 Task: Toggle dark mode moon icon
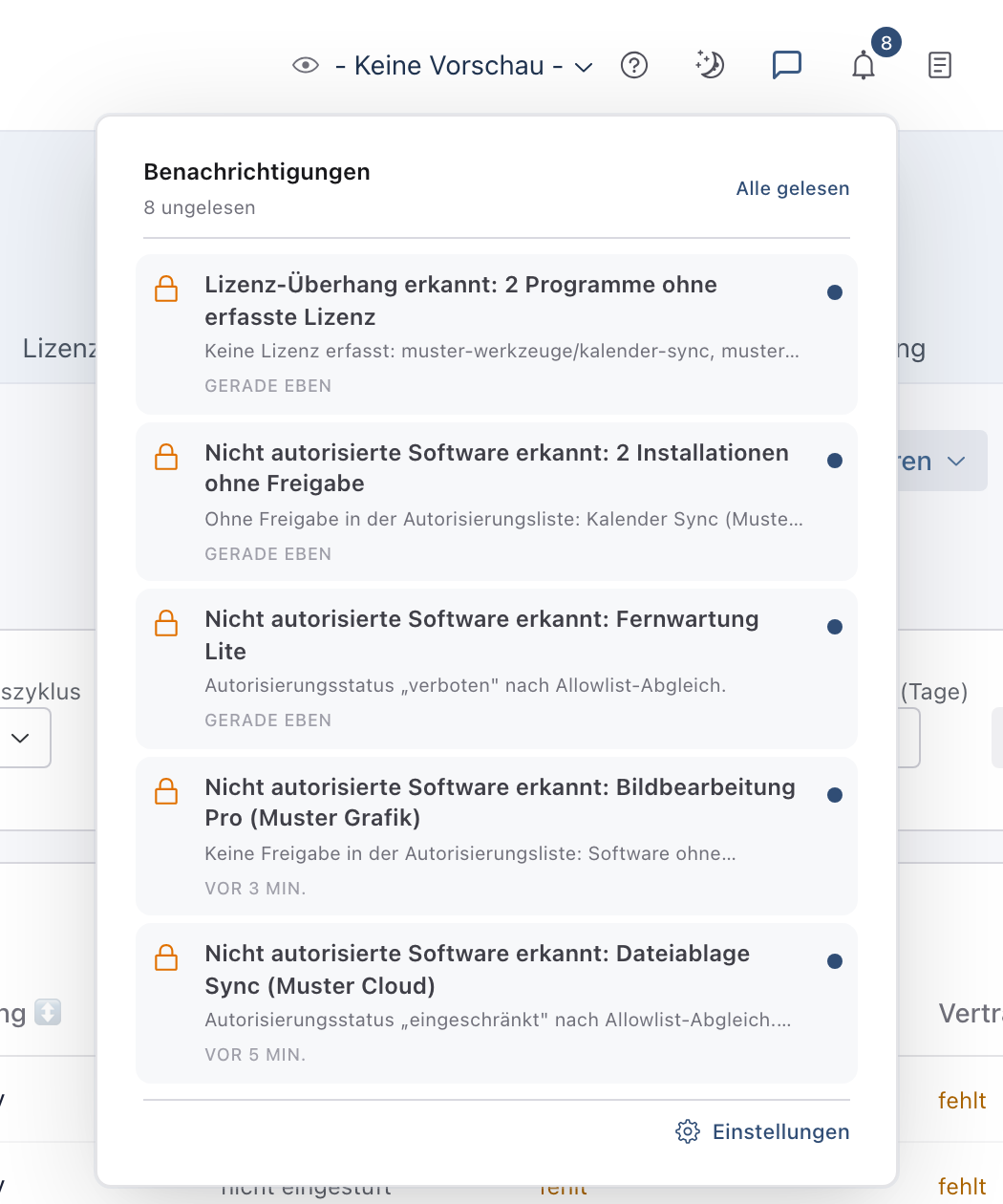click(x=709, y=65)
